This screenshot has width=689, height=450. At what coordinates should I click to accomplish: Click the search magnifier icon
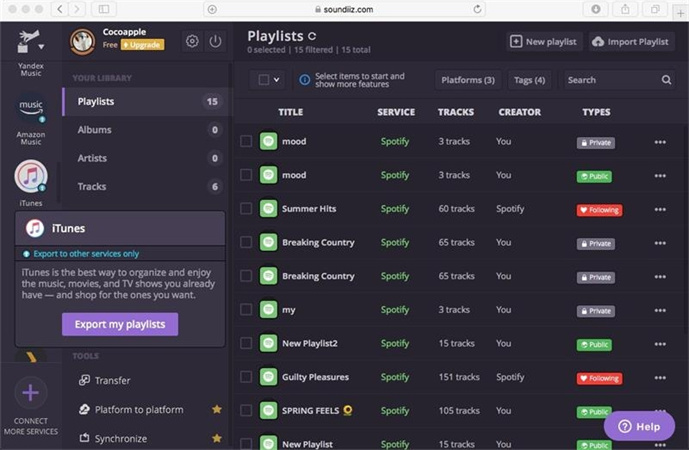pos(666,80)
